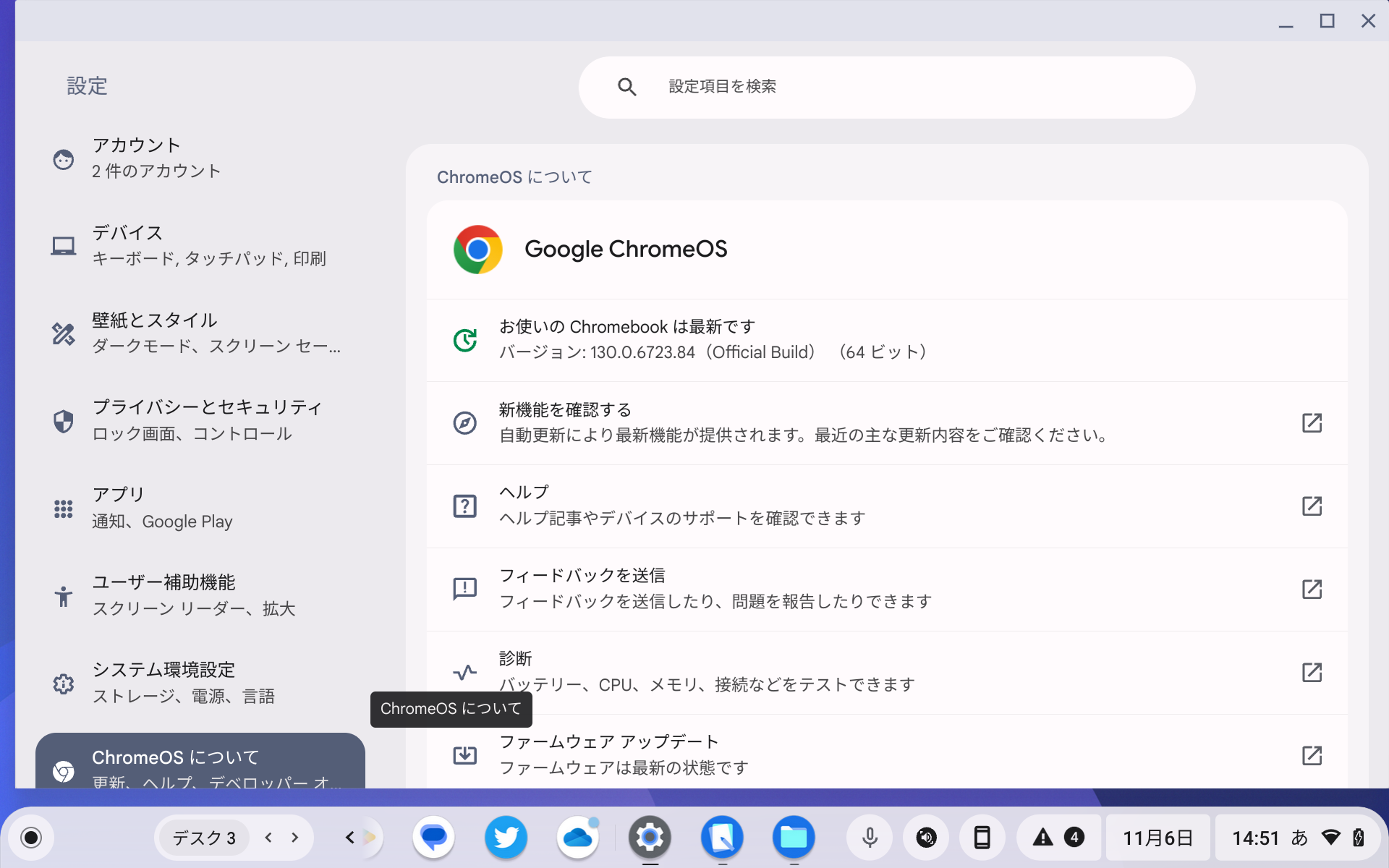Open the Files app on the shelf
This screenshot has height=868, width=1389.
pos(794,837)
